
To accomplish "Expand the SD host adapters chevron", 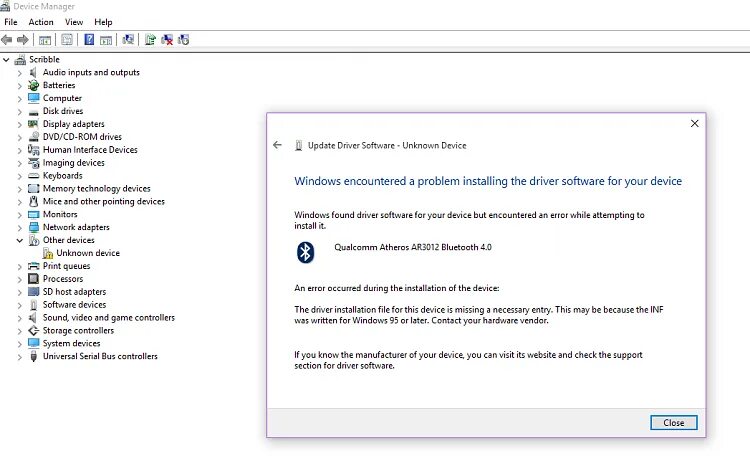I will tap(19, 292).
